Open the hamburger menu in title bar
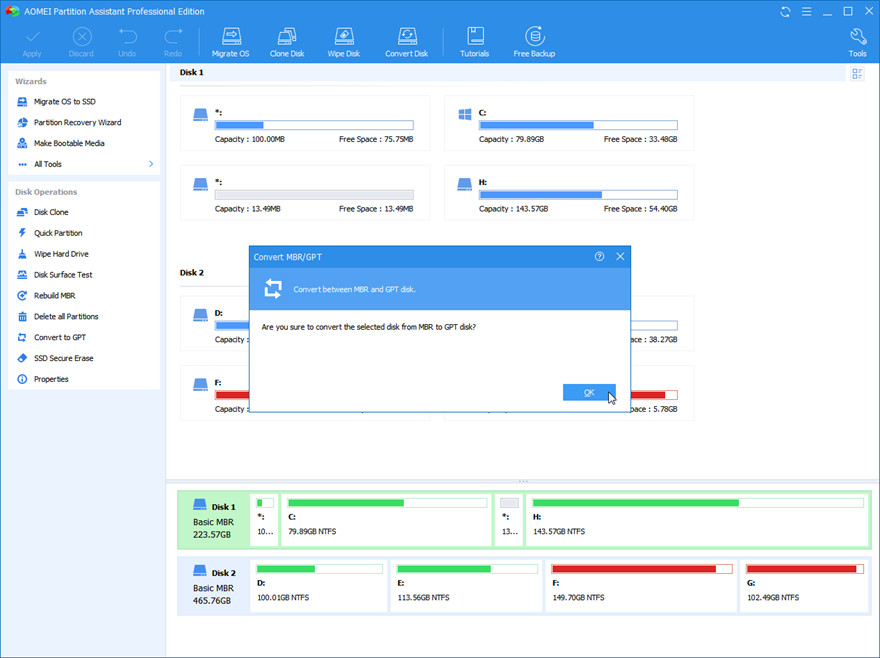The height and width of the screenshot is (658, 880). coord(806,11)
